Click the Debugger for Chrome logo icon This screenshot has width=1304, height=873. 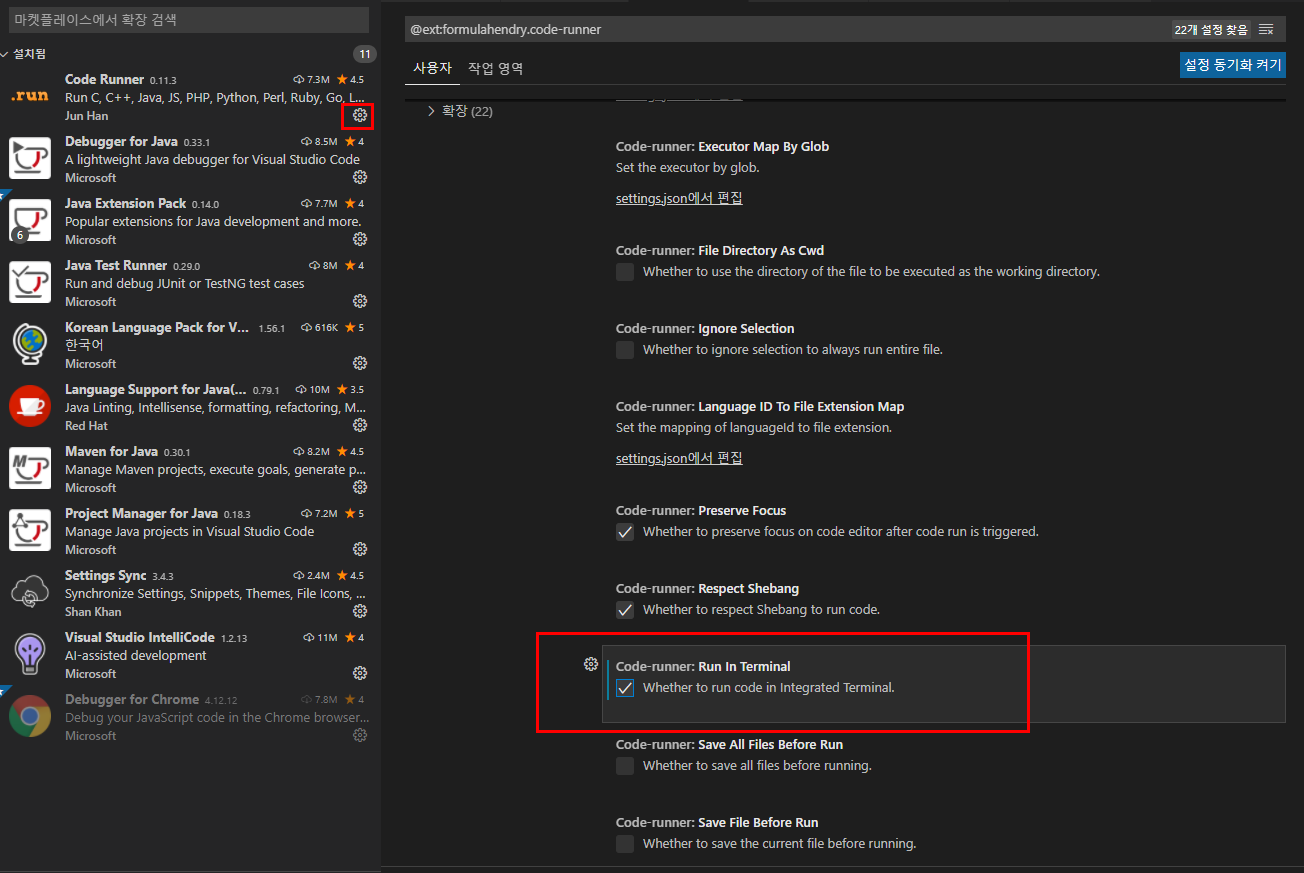pos(30,716)
